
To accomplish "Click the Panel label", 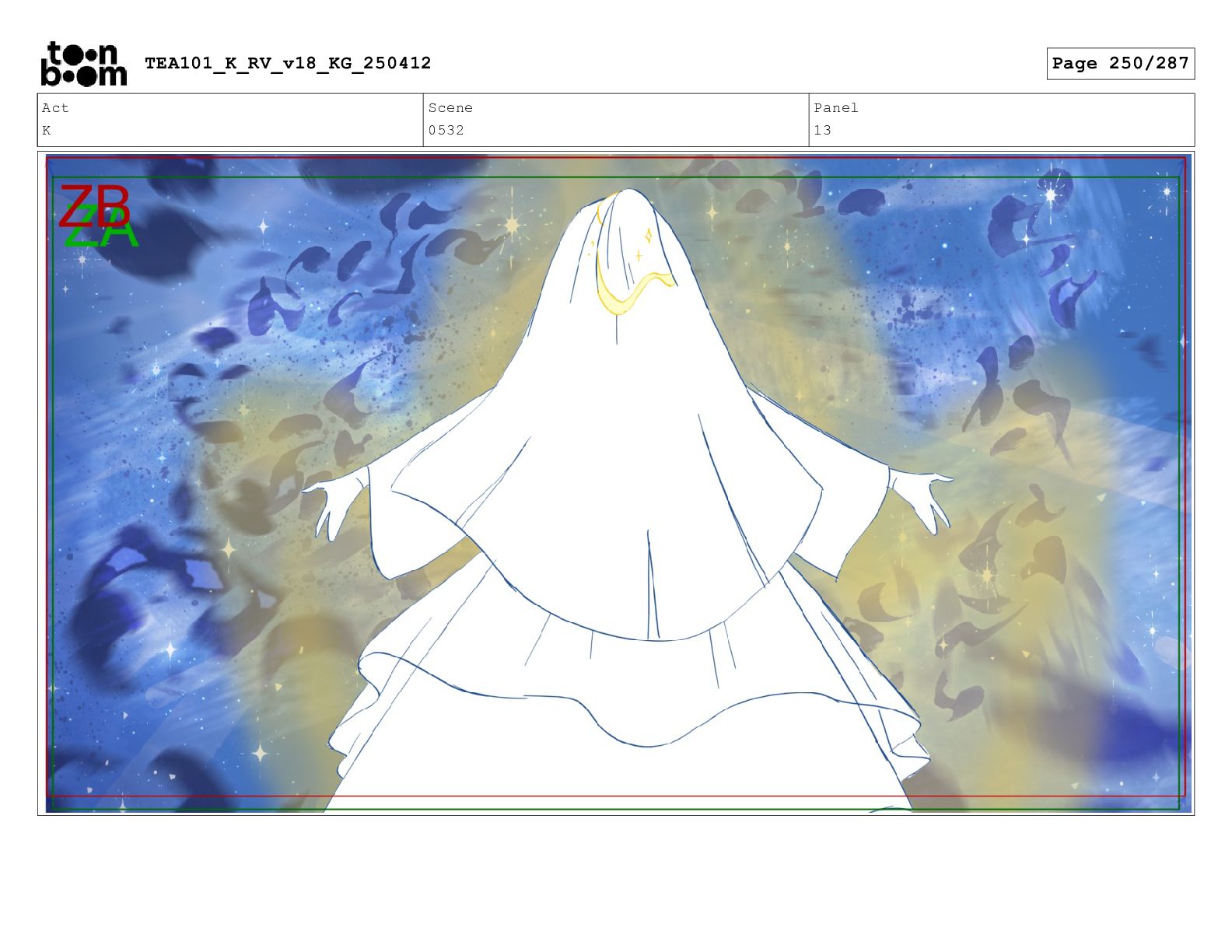I will click(836, 108).
